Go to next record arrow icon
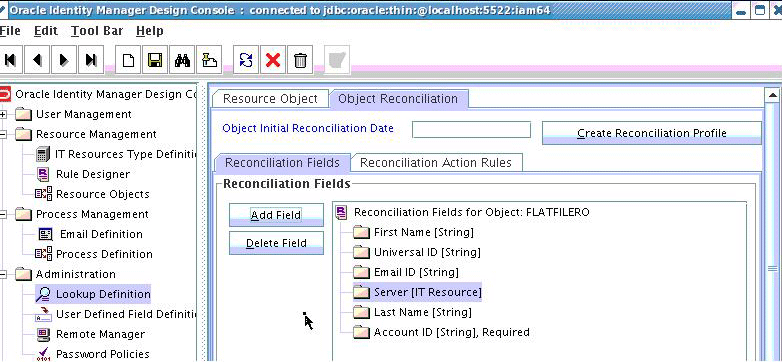The width and height of the screenshot is (782, 362). [64, 60]
